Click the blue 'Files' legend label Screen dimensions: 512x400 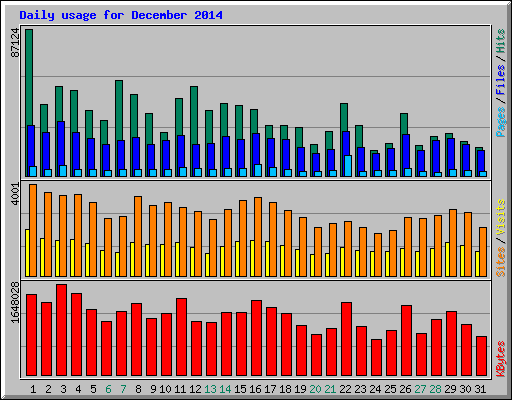(500, 79)
